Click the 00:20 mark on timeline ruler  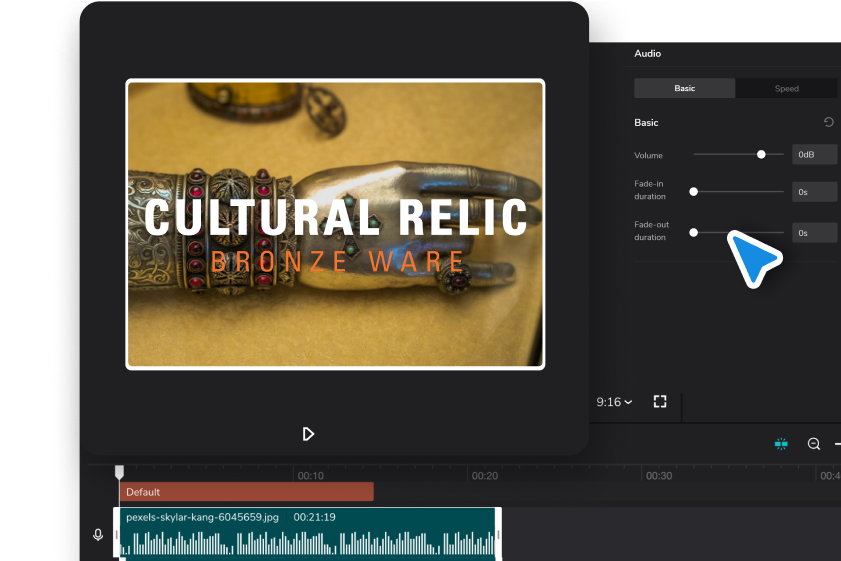485,476
